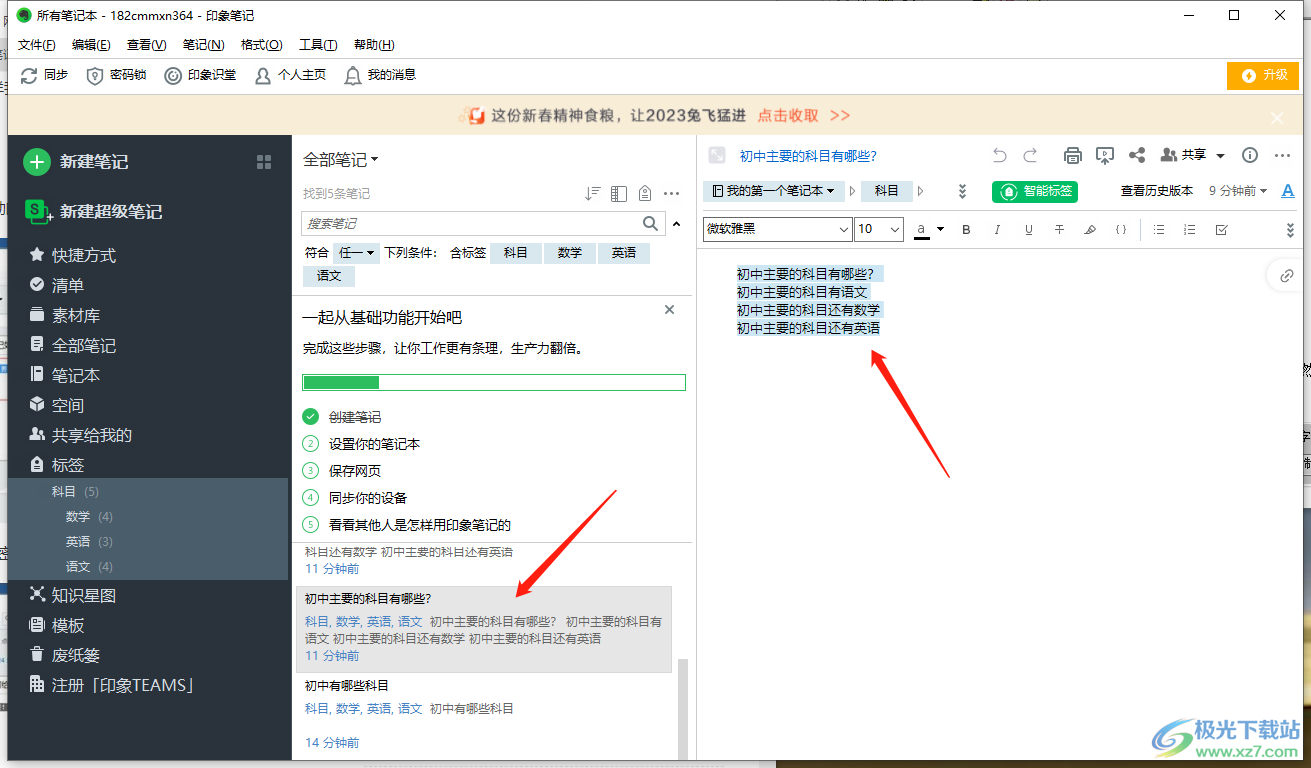The height and width of the screenshot is (768, 1311).
Task: Click the expand note icon beside title
Action: coord(716,155)
